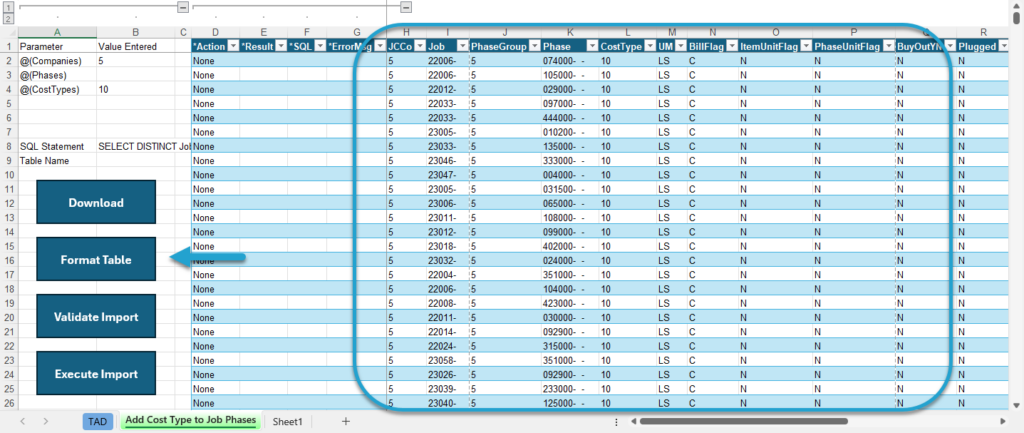Image resolution: width=1024 pixels, height=433 pixels.
Task: Collapse the column group ending above column H
Action: tap(406, 7)
